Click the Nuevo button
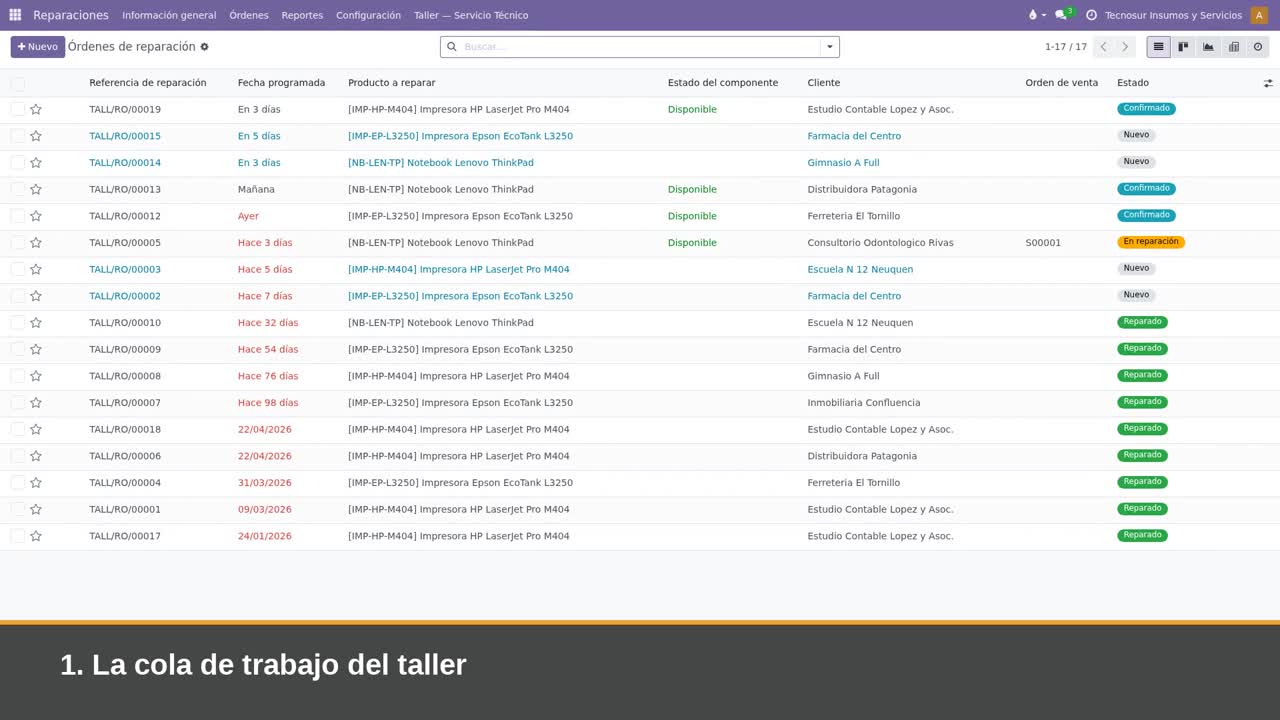The image size is (1280, 720). click(x=38, y=47)
